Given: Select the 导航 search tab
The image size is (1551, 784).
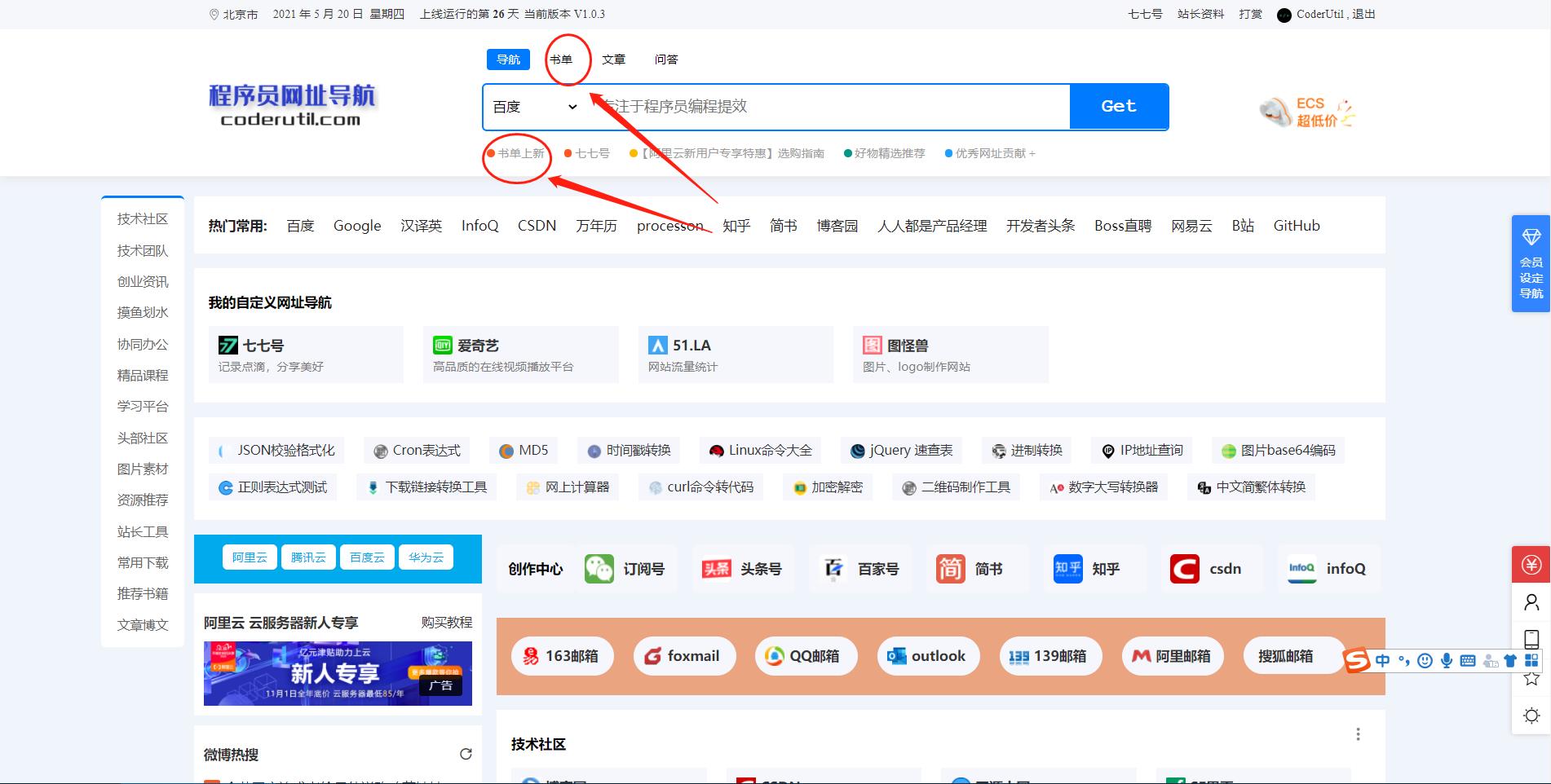Looking at the screenshot, I should (x=508, y=59).
